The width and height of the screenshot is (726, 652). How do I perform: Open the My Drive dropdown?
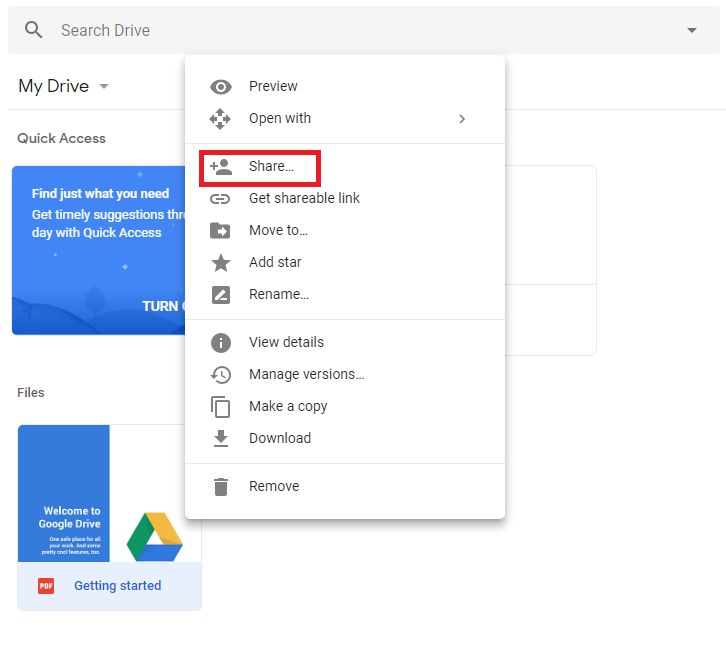pyautogui.click(x=104, y=87)
